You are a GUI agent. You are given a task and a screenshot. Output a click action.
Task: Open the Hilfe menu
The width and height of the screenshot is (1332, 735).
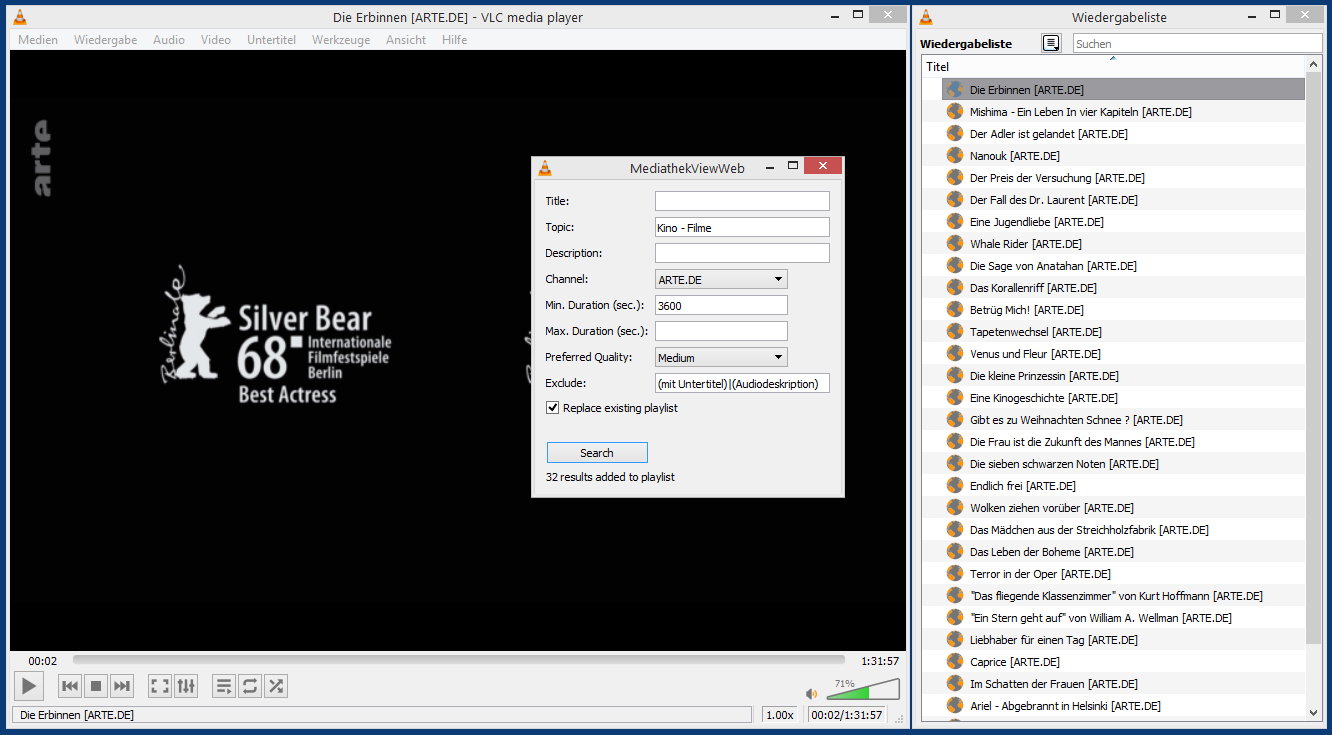tap(454, 40)
